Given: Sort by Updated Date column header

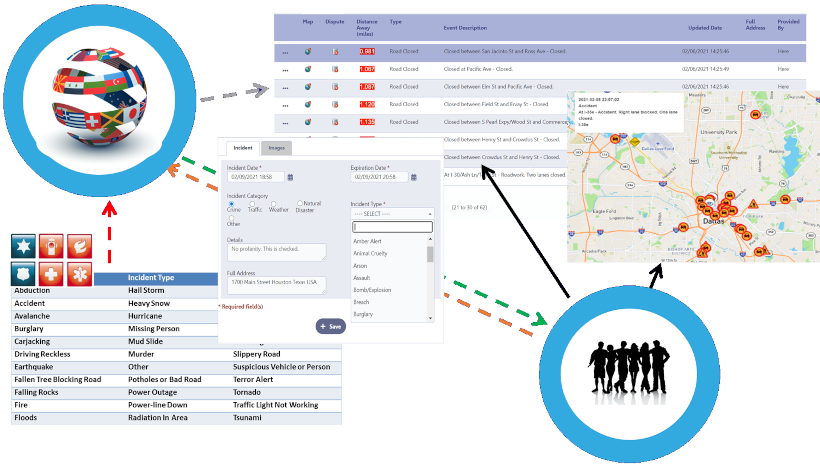Looking at the screenshot, I should tap(705, 28).
